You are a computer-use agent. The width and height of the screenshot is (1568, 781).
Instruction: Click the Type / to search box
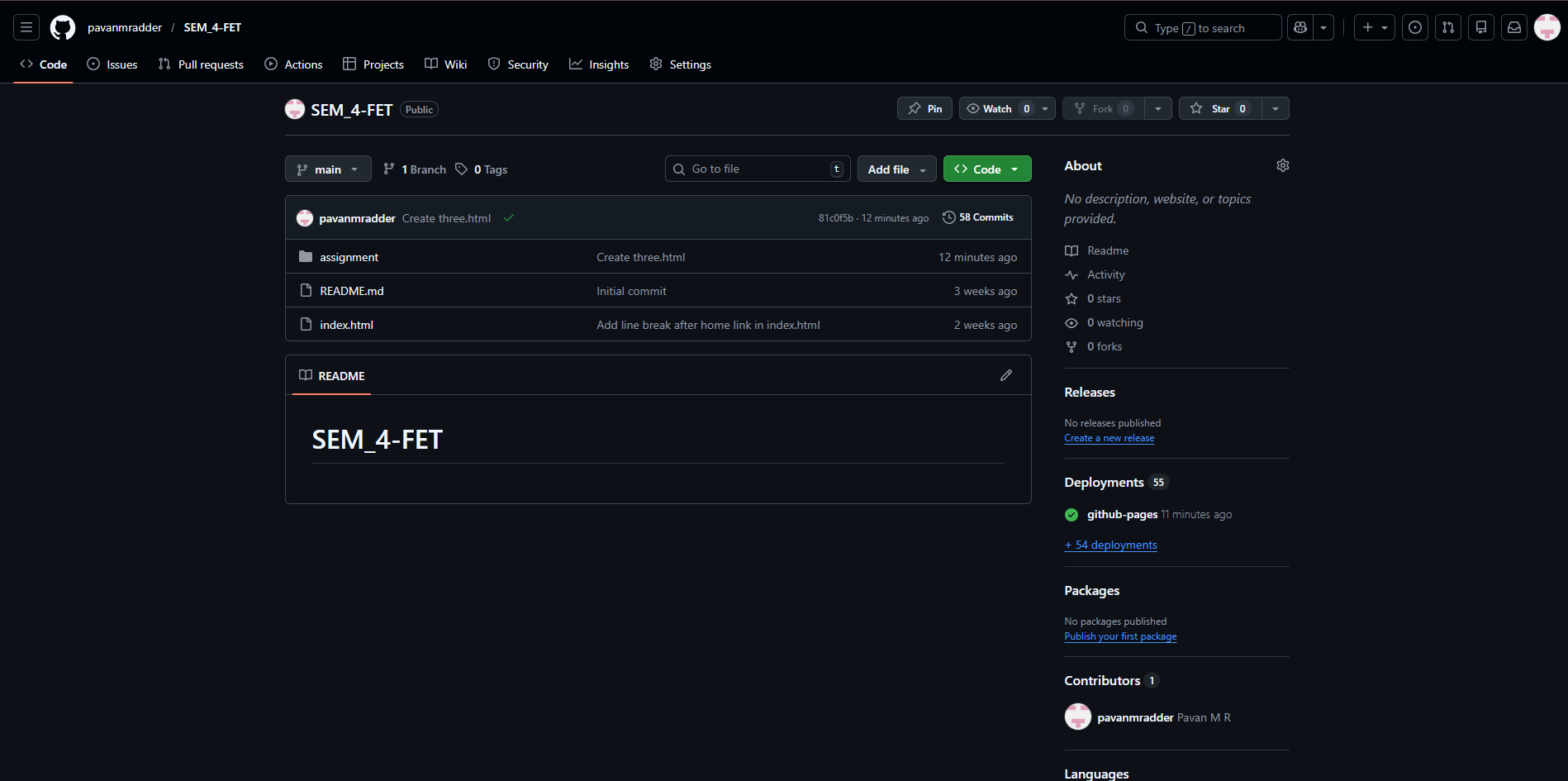point(1203,27)
